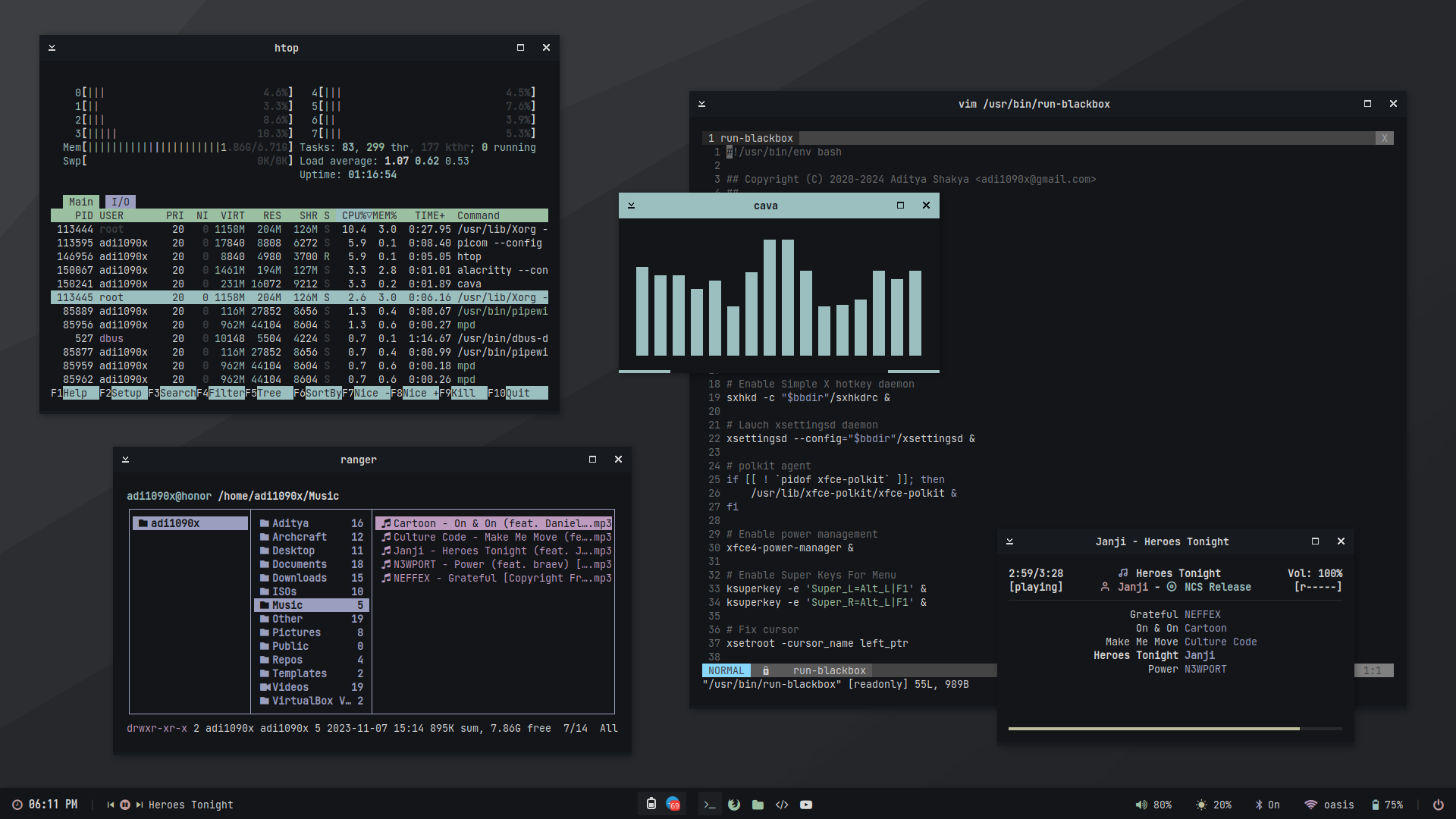
Task: Click F6 SortBy in the htop footer
Action: click(317, 393)
